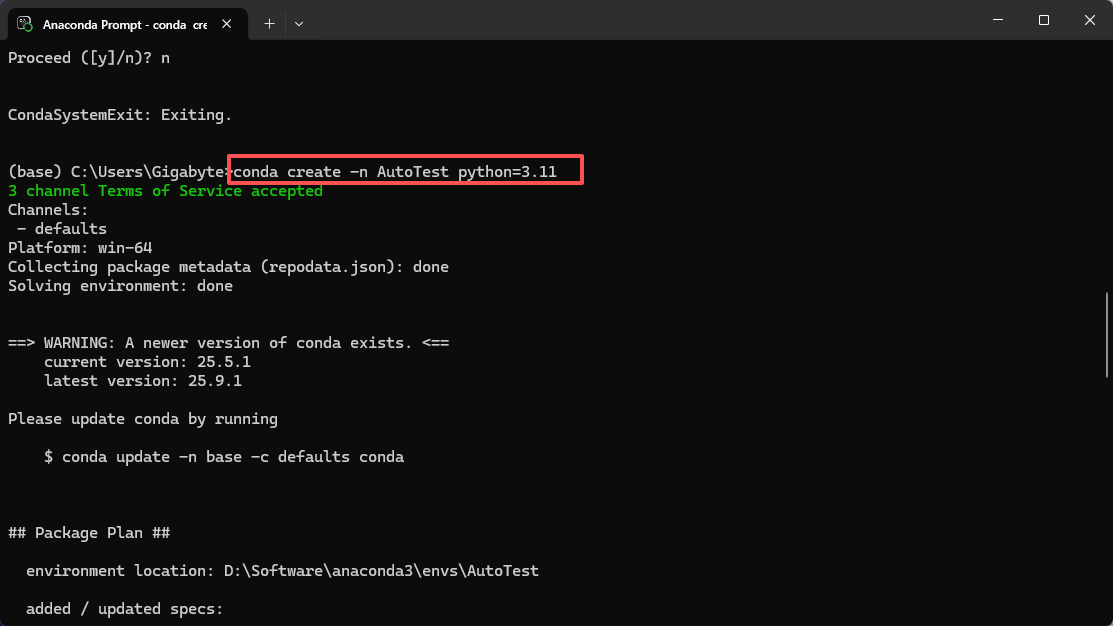Image resolution: width=1113 pixels, height=626 pixels.
Task: Click the '## Package Plan ##' heading
Action: (x=89, y=533)
